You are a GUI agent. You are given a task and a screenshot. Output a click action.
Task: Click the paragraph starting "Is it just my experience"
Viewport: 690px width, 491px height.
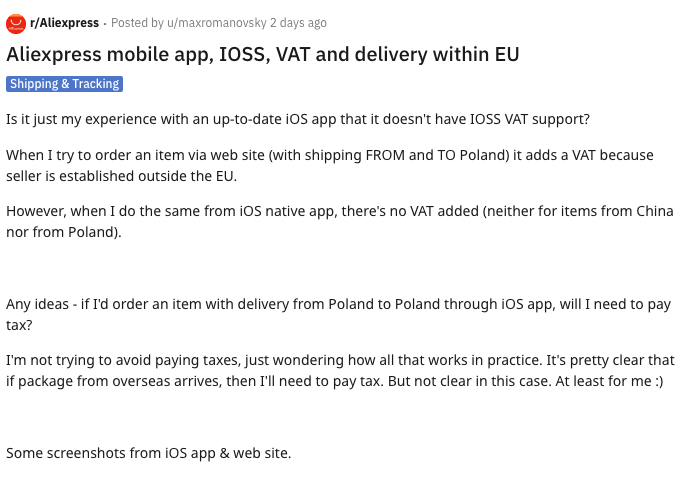297,119
